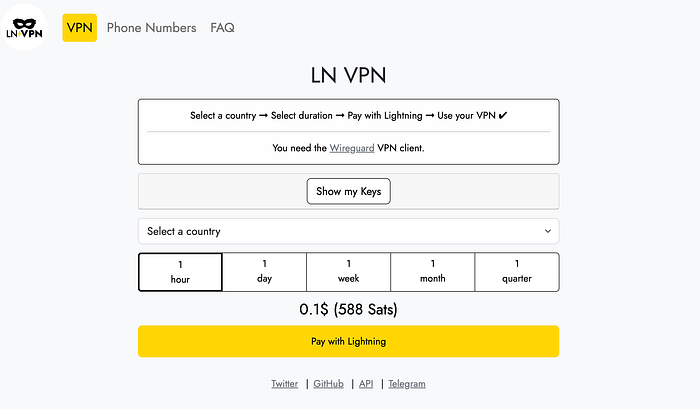
Task: Click the country dropdown chevron arrow
Action: [x=548, y=231]
